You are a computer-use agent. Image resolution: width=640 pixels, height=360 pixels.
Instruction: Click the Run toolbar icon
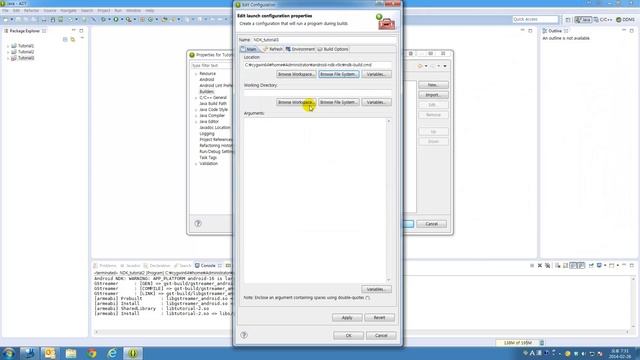116,19
